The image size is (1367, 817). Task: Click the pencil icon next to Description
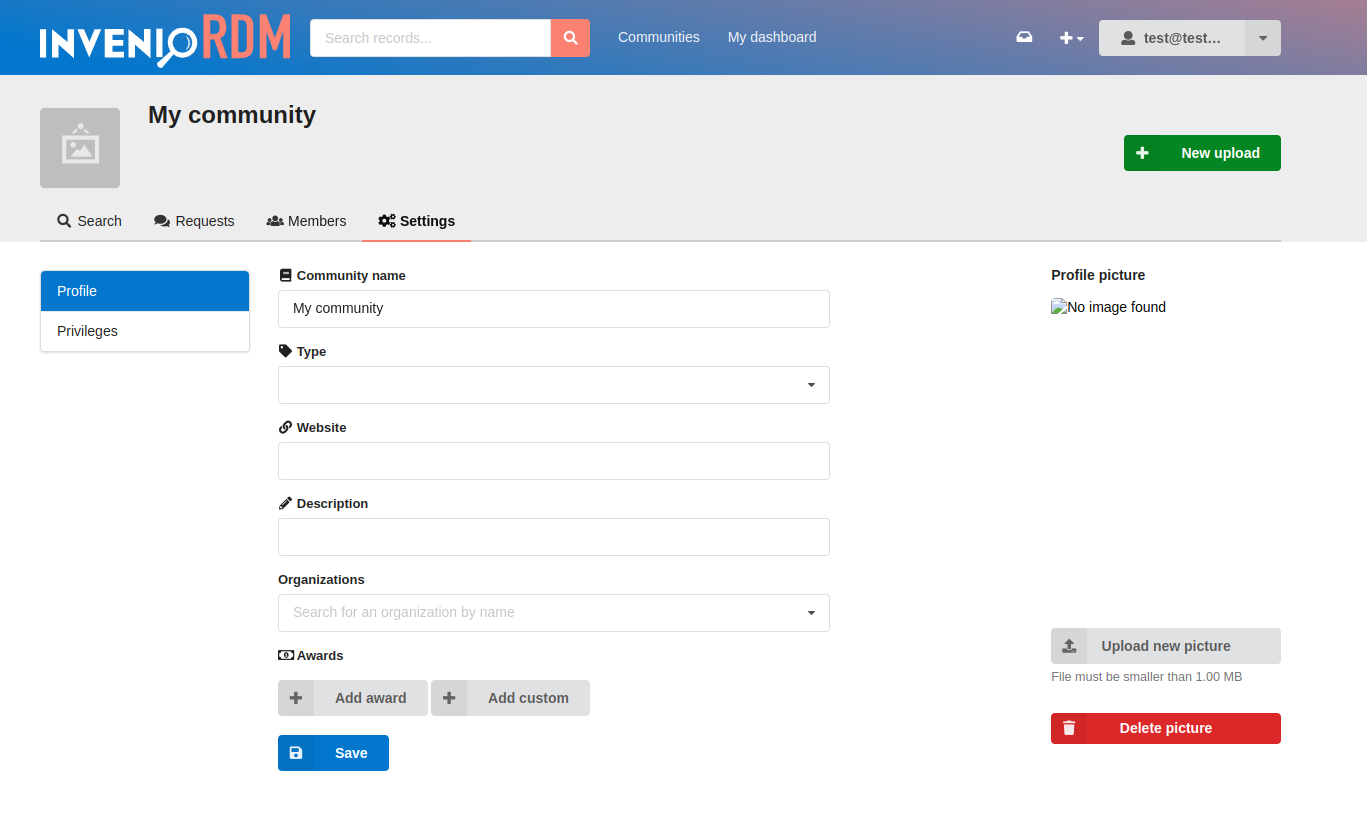coord(284,503)
